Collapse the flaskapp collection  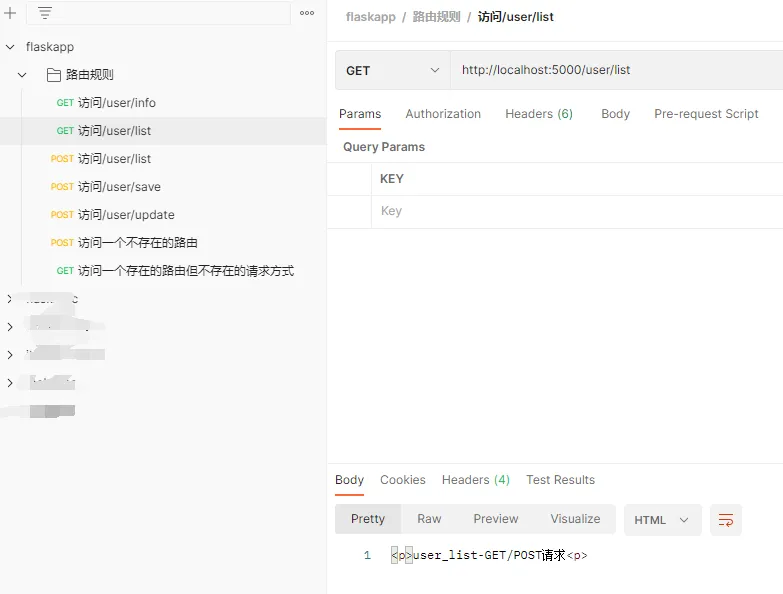(x=10, y=47)
